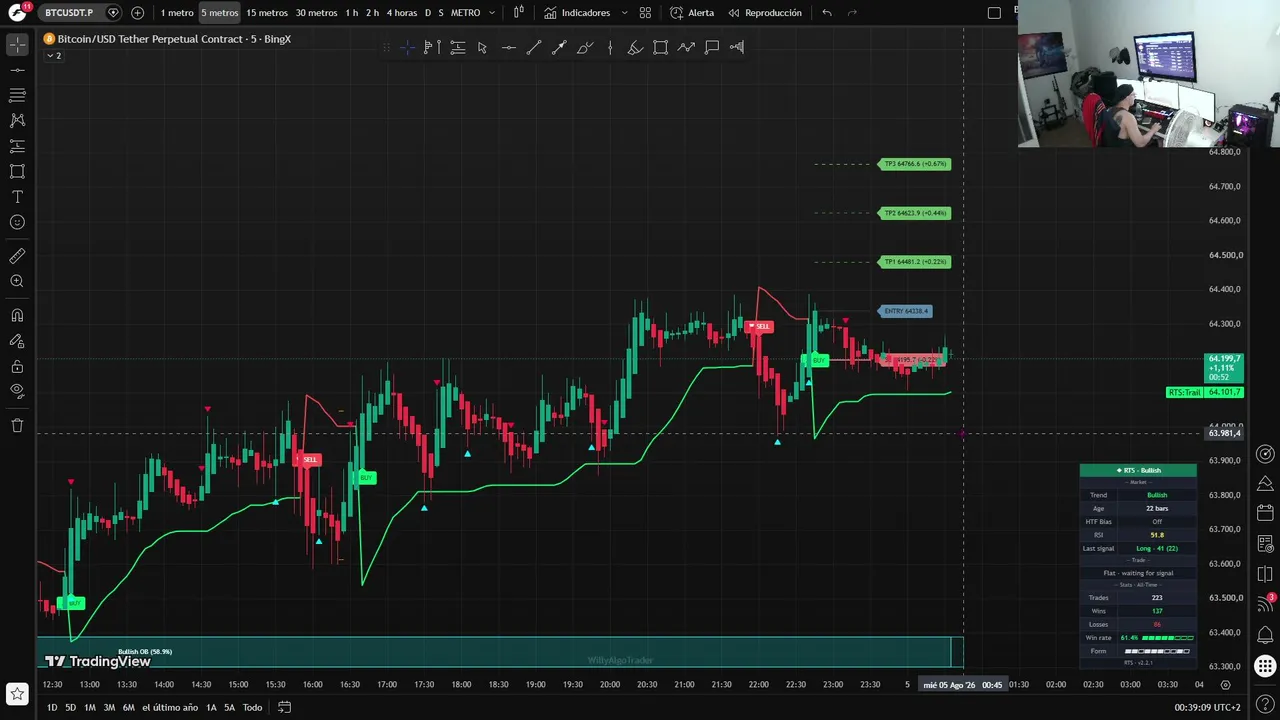Start bar Reproducción mode

tap(765, 13)
